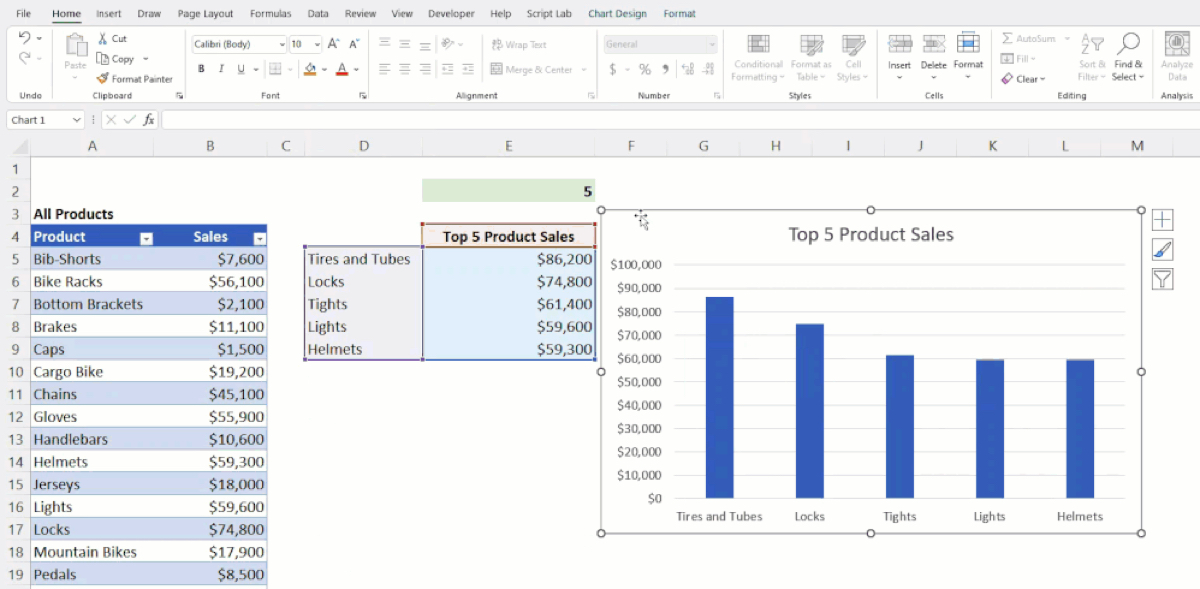This screenshot has height=589, width=1200.
Task: Click the Chart Filters funnel icon
Action: [x=1162, y=279]
